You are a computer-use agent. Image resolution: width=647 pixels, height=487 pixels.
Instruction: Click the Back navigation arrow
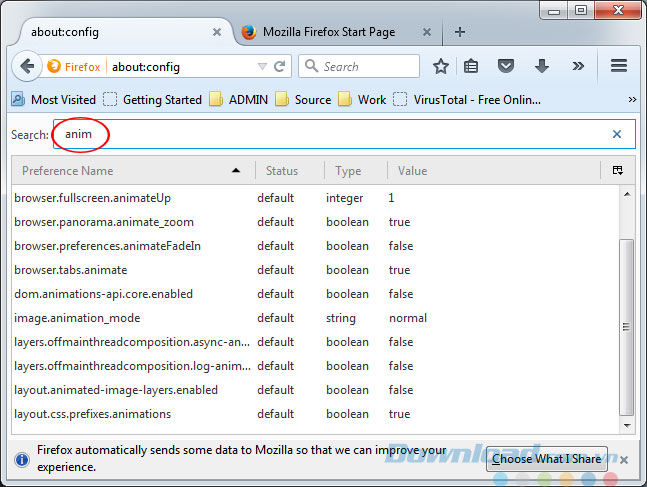pos(26,67)
